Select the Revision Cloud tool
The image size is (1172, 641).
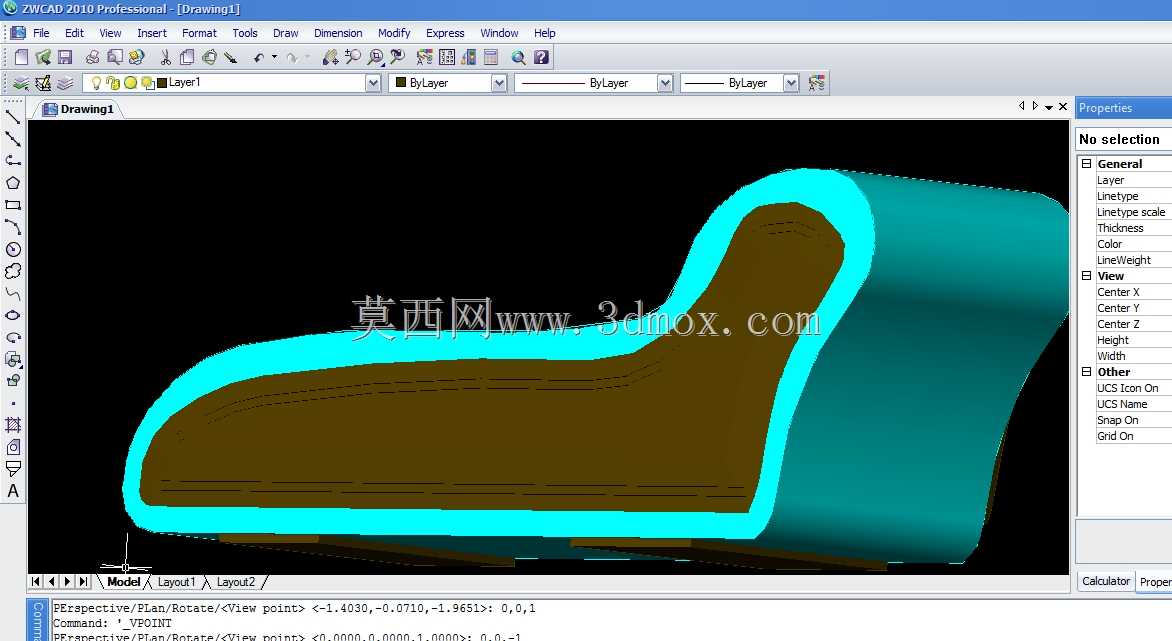tap(13, 271)
